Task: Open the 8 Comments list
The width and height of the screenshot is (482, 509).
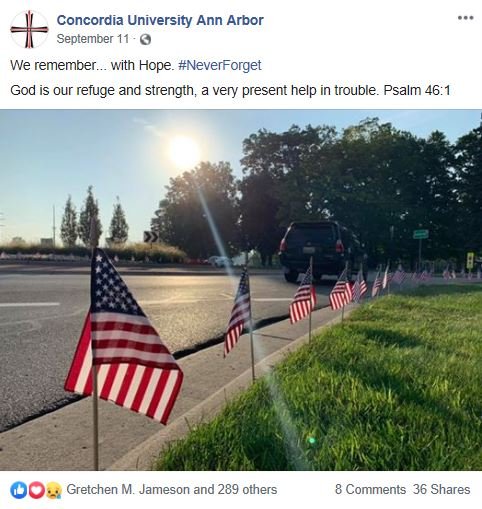Action: [370, 489]
